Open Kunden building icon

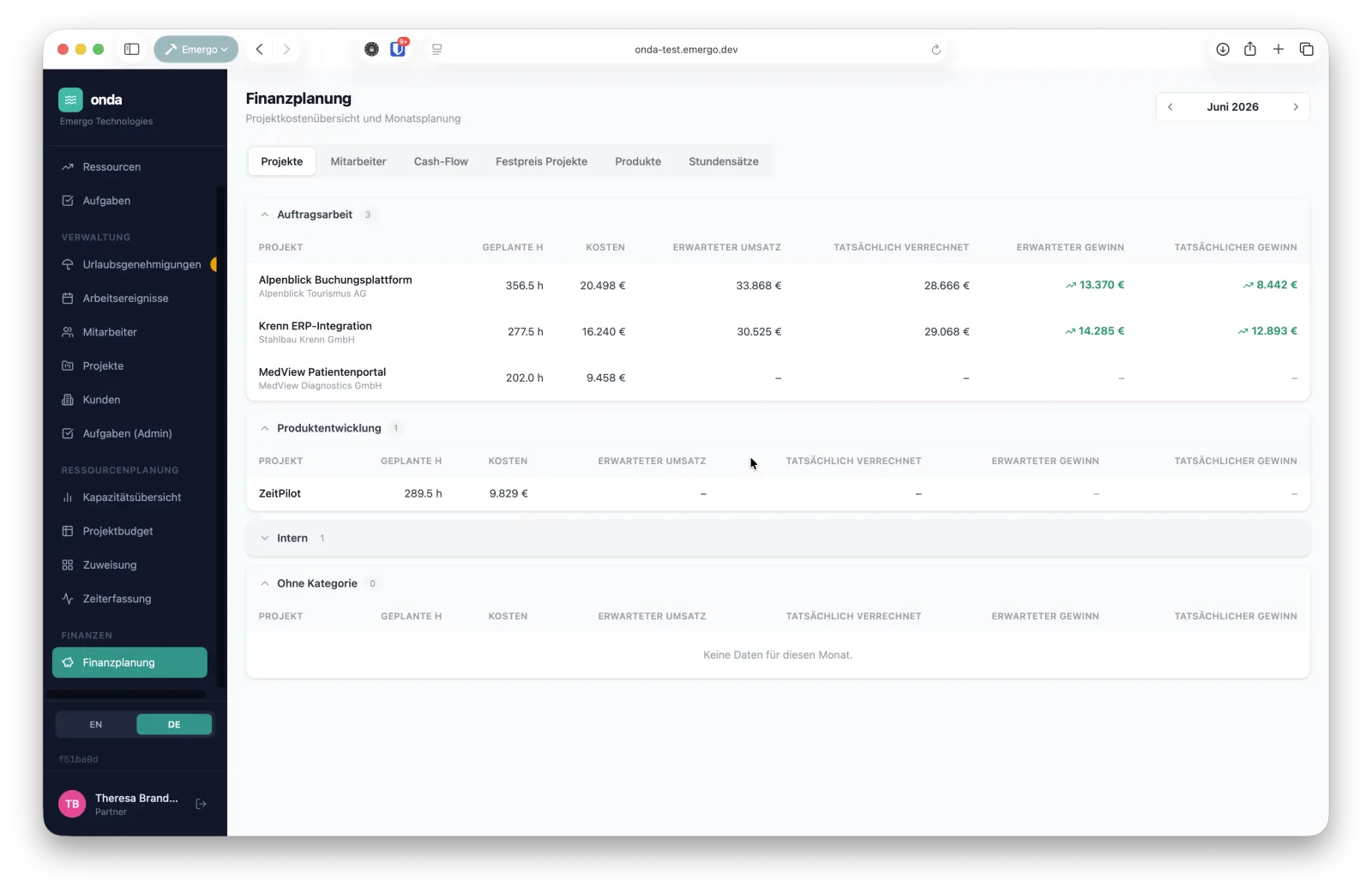click(68, 400)
